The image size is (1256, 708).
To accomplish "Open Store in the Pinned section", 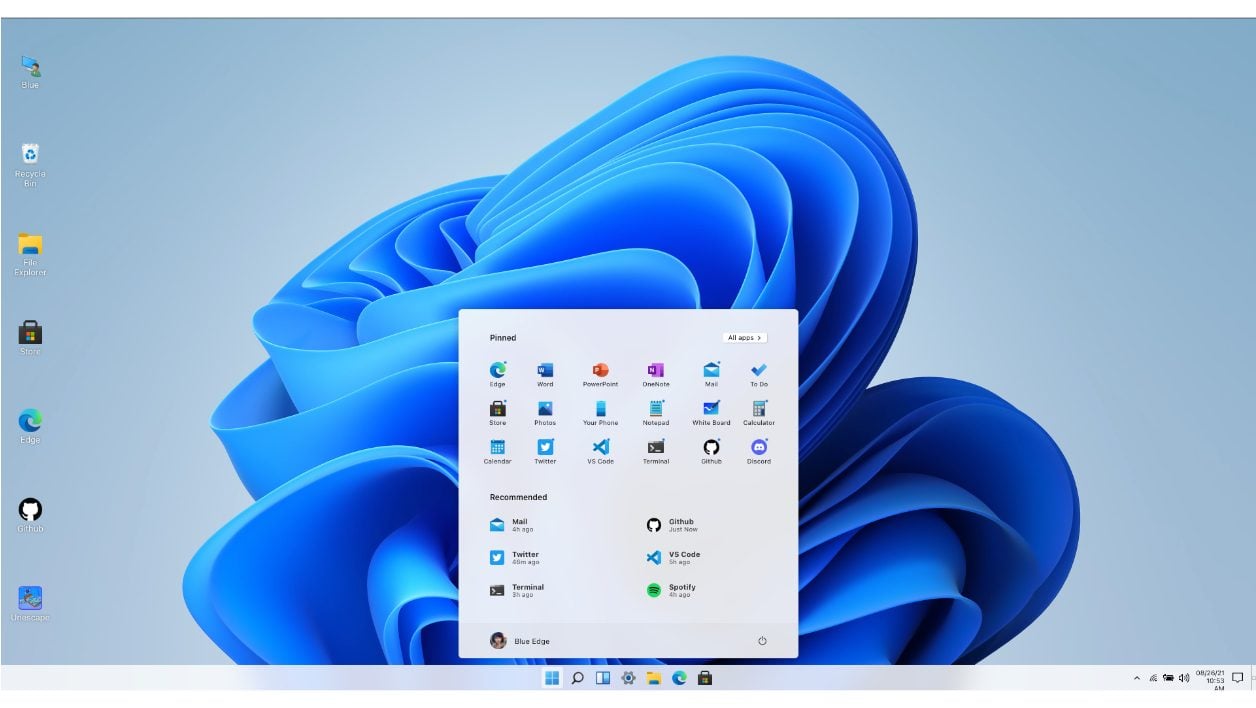I will click(497, 413).
